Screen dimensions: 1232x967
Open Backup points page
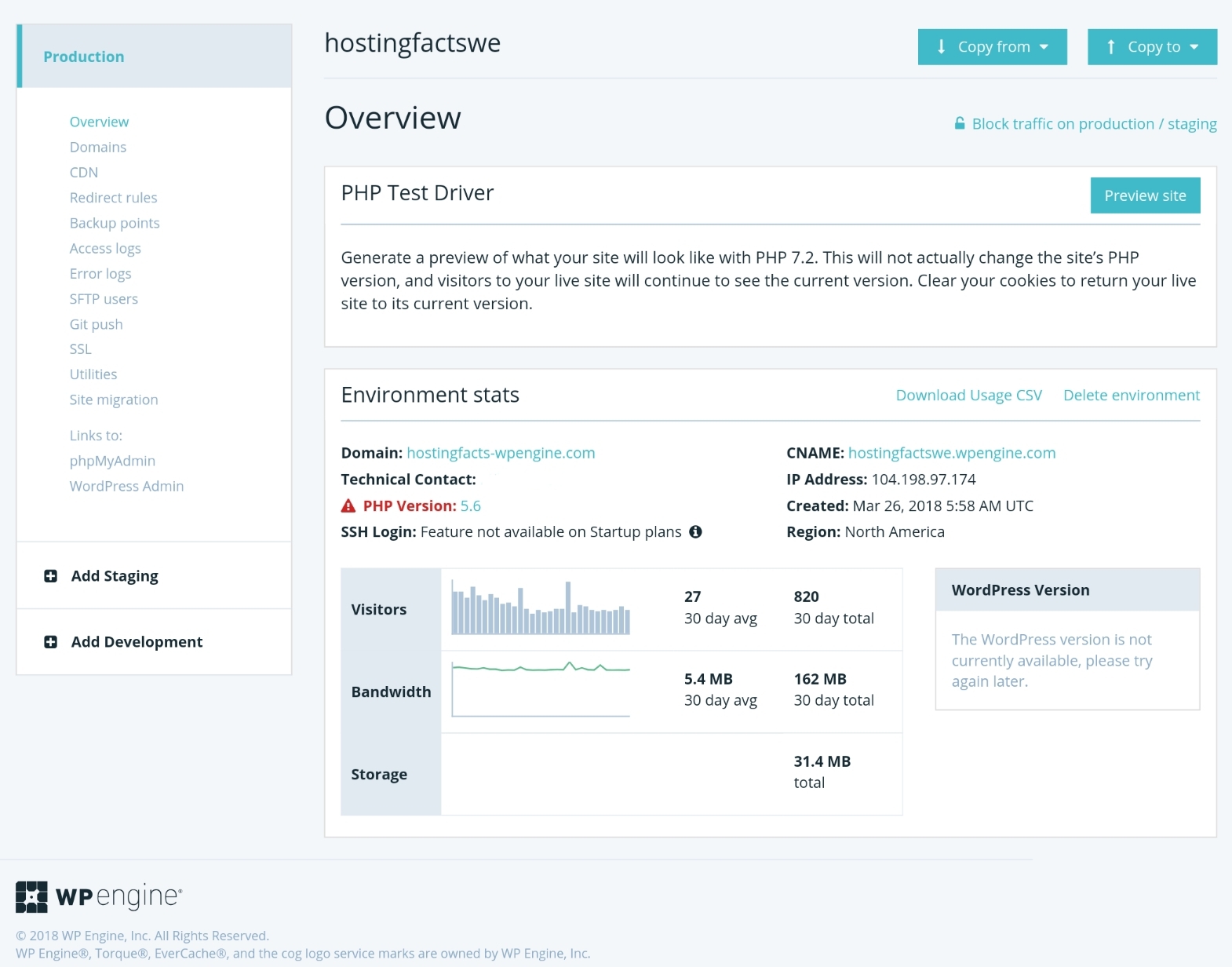115,223
